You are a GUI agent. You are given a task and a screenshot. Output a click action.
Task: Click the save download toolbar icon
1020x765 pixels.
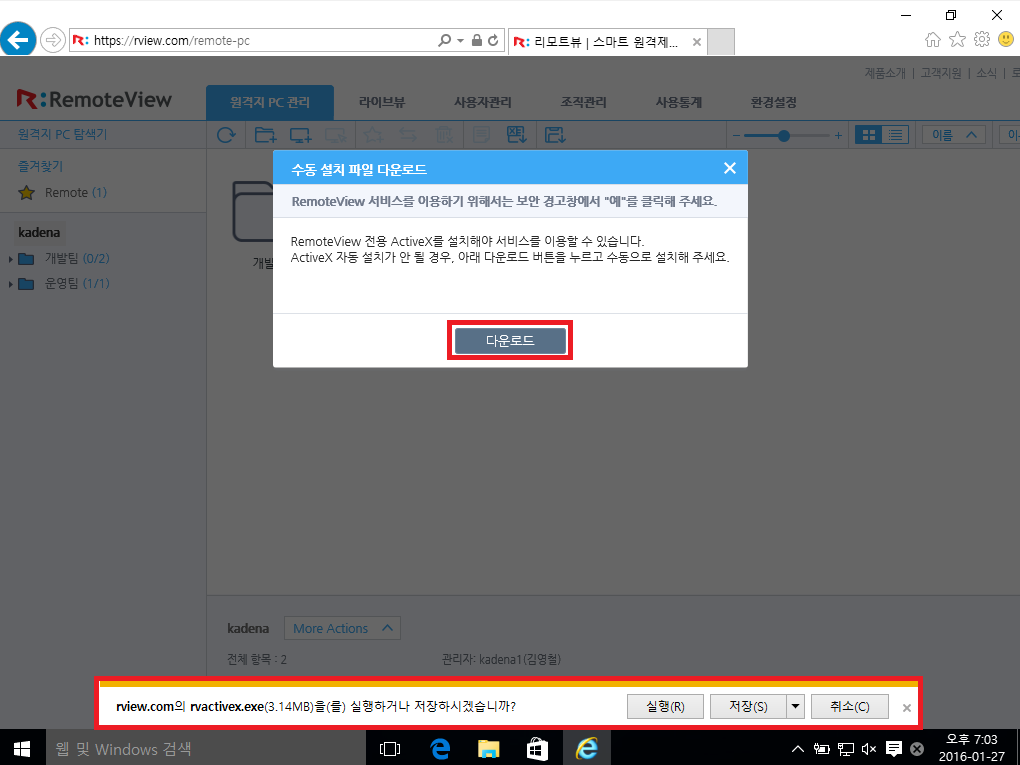(555, 135)
